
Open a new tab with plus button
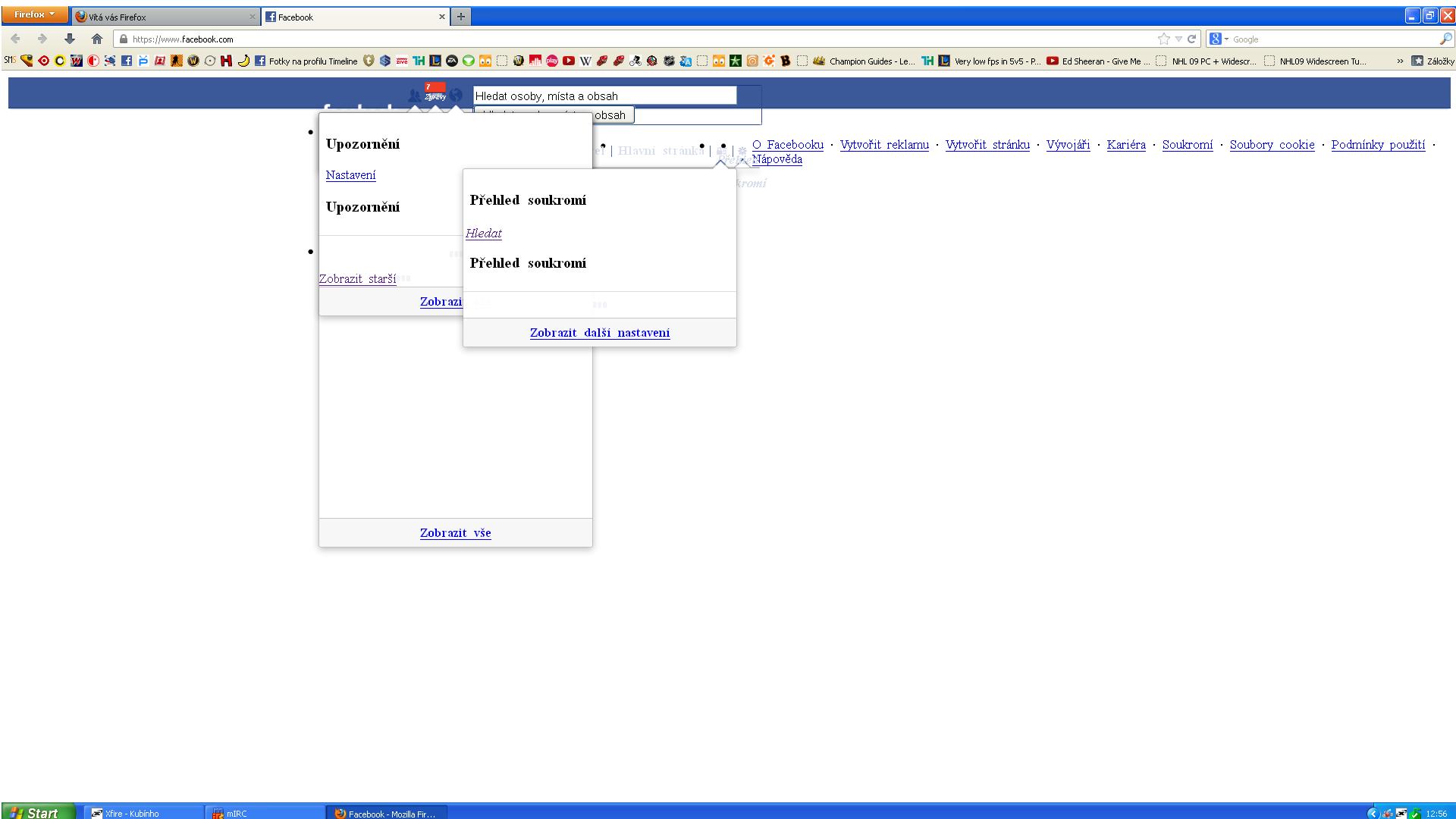(460, 16)
